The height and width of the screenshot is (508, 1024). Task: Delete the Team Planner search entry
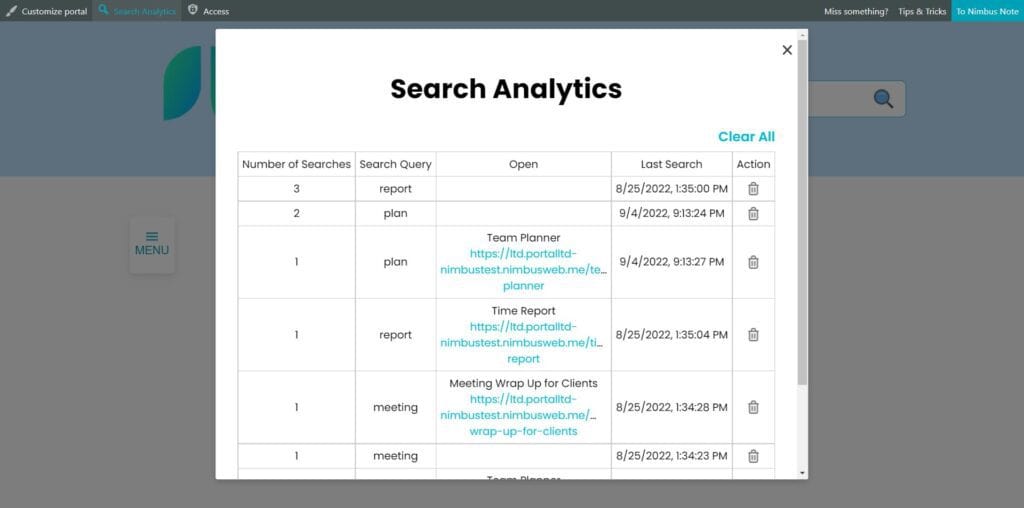[x=753, y=262]
